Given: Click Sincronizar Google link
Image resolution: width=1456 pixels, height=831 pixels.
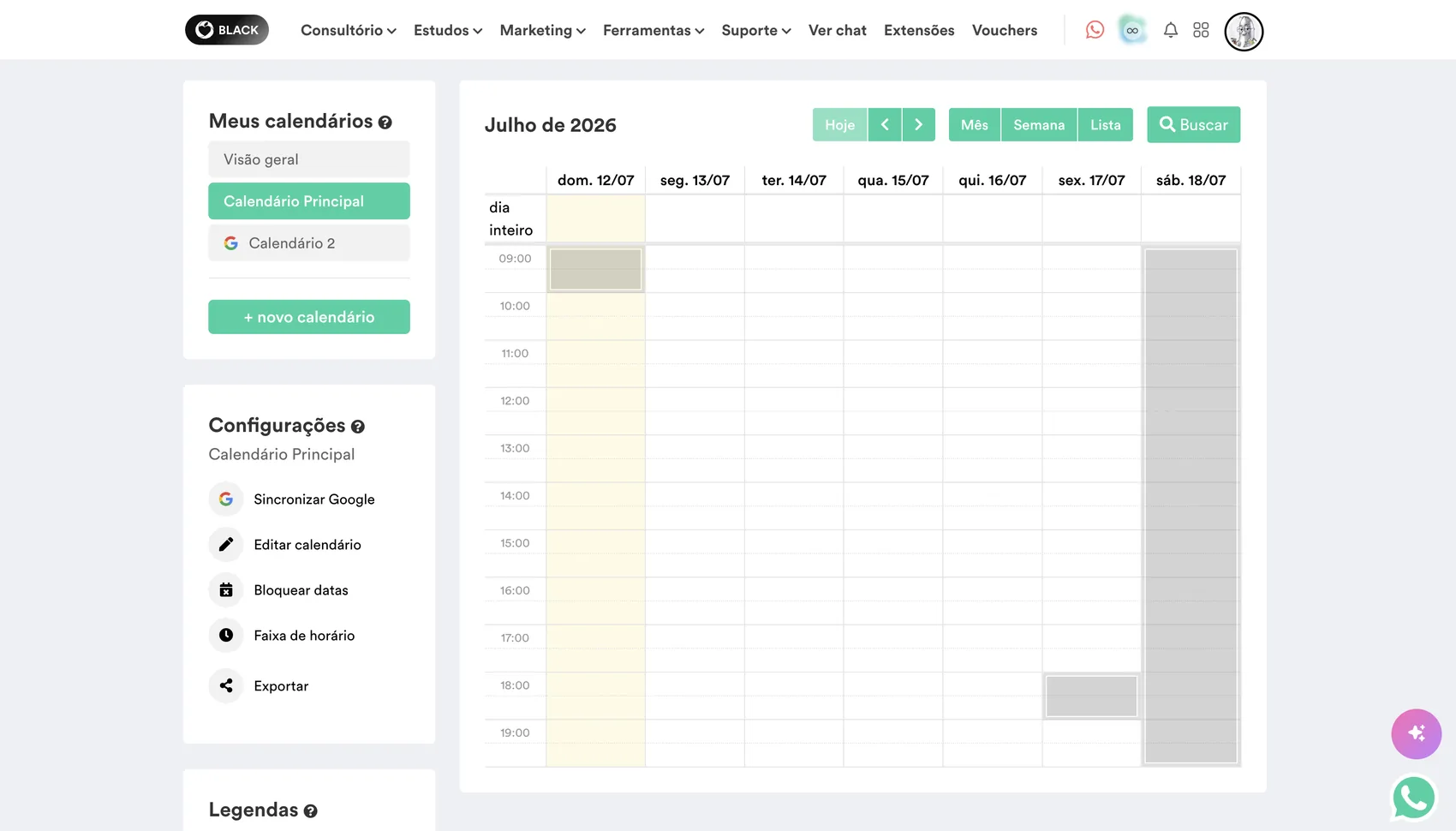Looking at the screenshot, I should click(x=314, y=499).
